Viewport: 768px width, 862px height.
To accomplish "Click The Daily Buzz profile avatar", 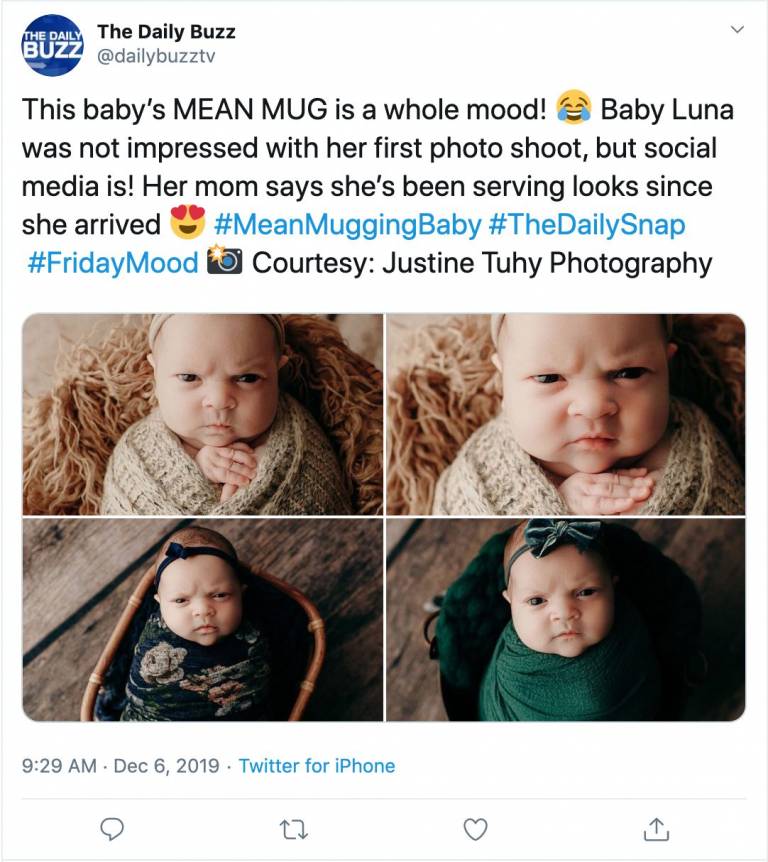I will tap(53, 46).
